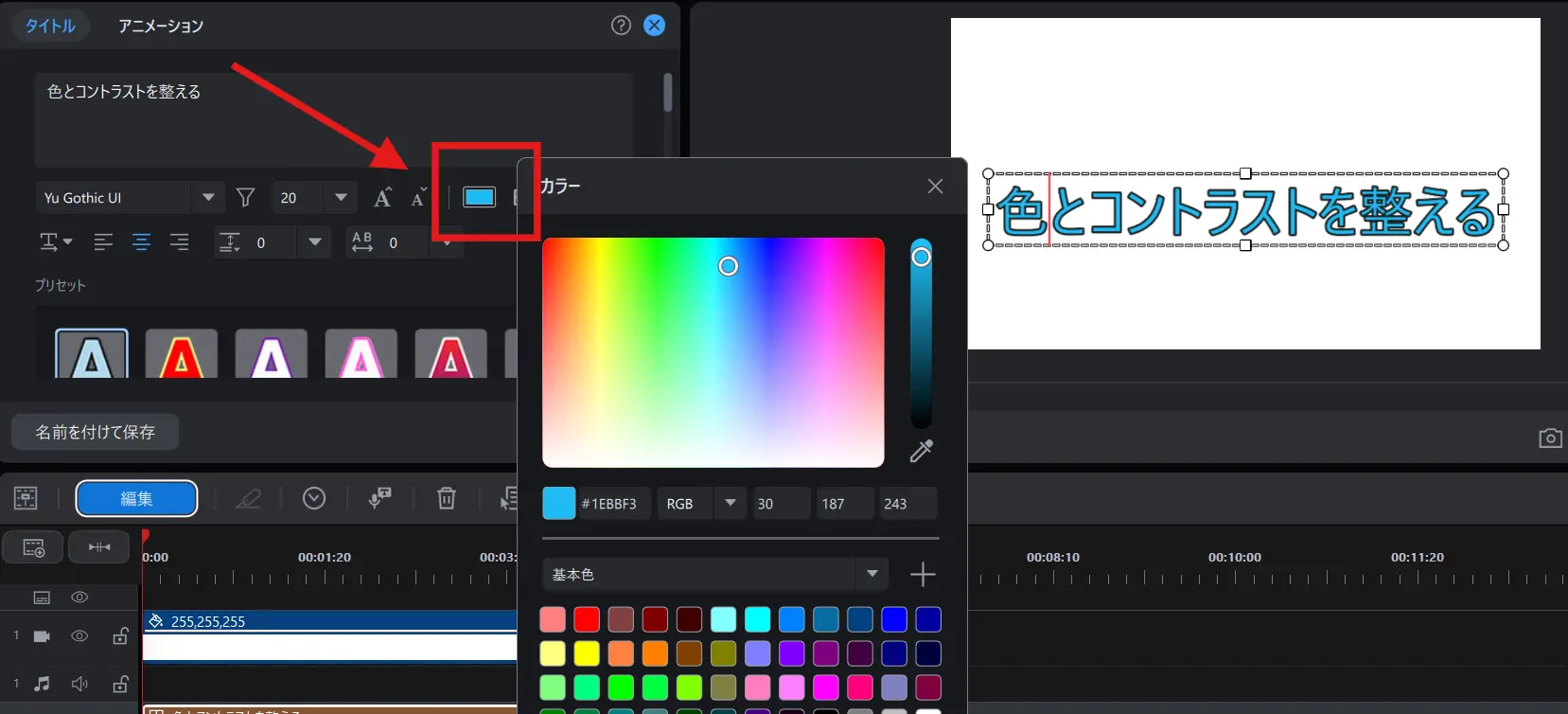
Task: Click the font filter funnel icon
Action: click(x=245, y=197)
